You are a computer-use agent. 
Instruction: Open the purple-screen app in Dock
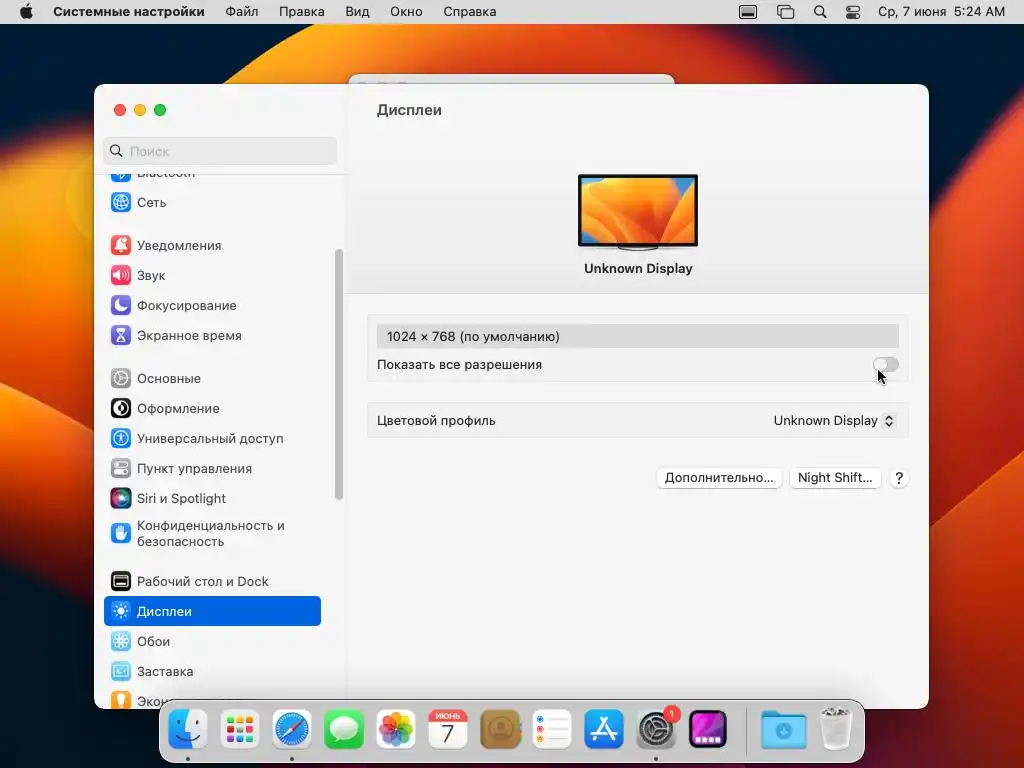[708, 729]
